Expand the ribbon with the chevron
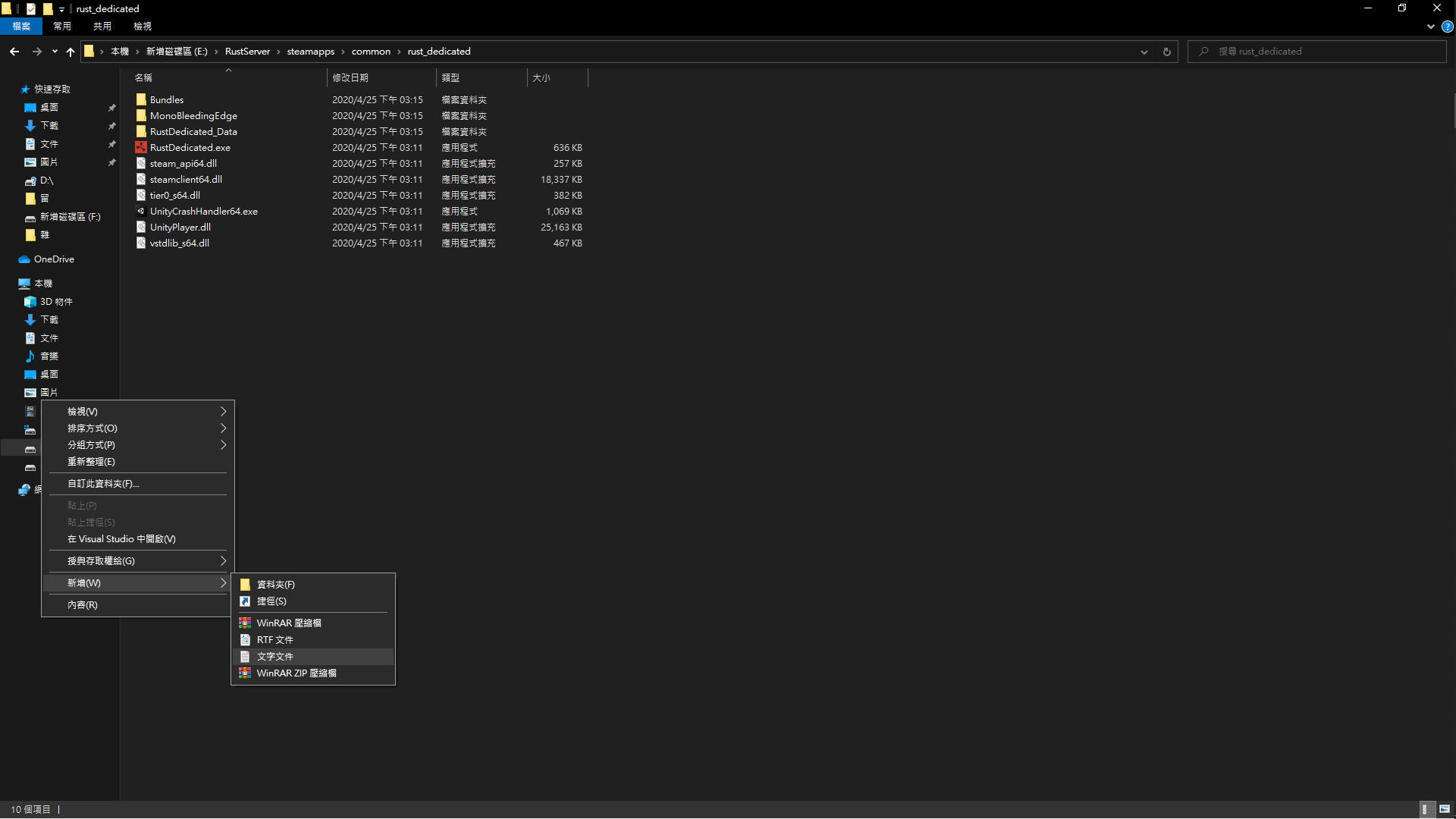 (1430, 27)
